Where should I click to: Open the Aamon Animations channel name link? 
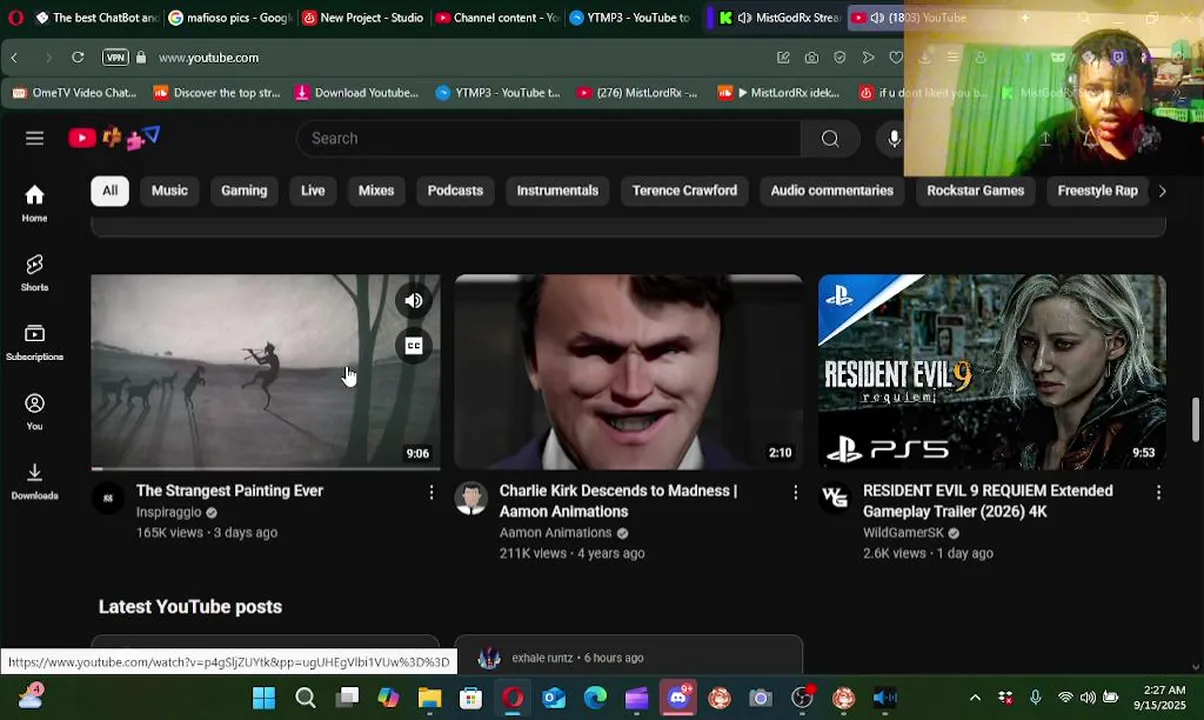tap(555, 533)
